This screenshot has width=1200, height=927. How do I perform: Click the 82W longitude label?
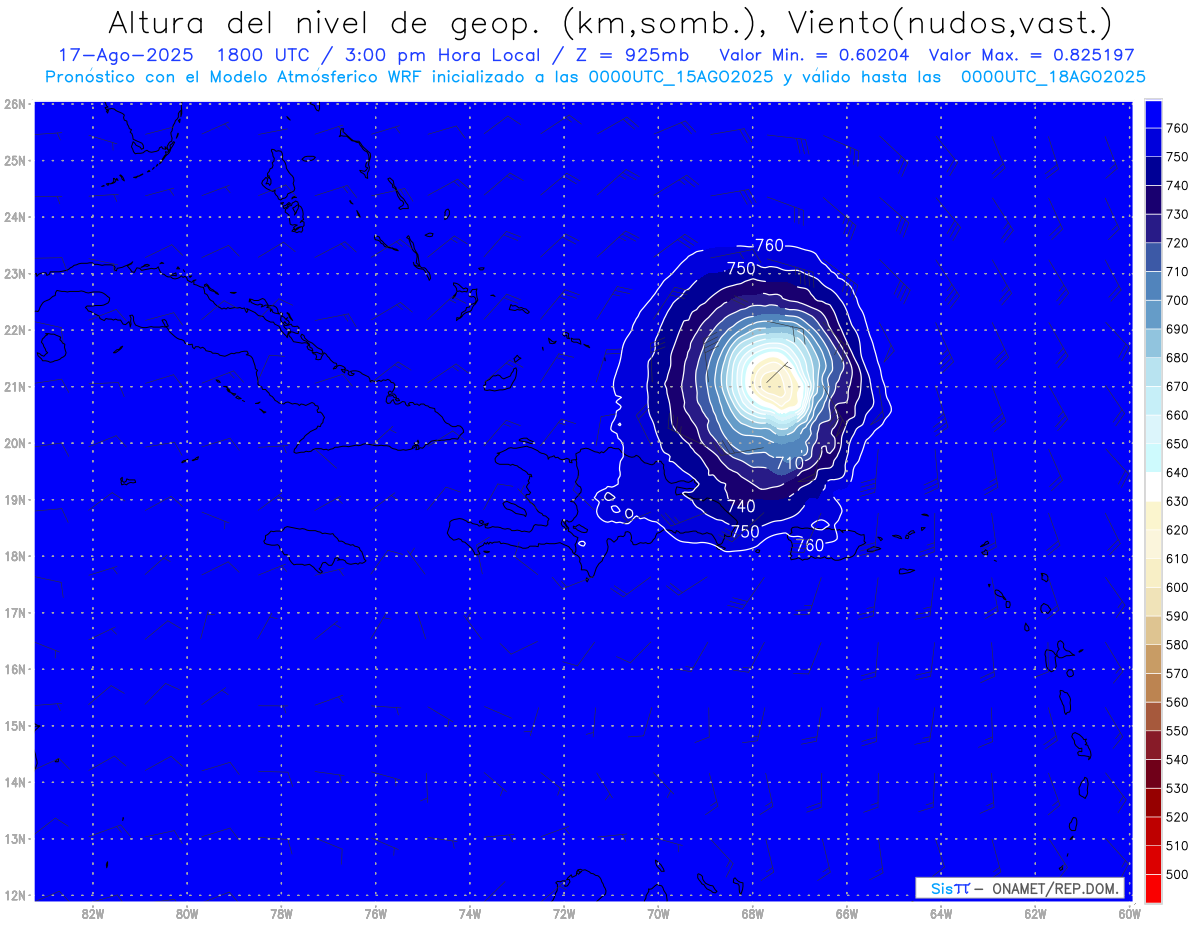coord(92,913)
